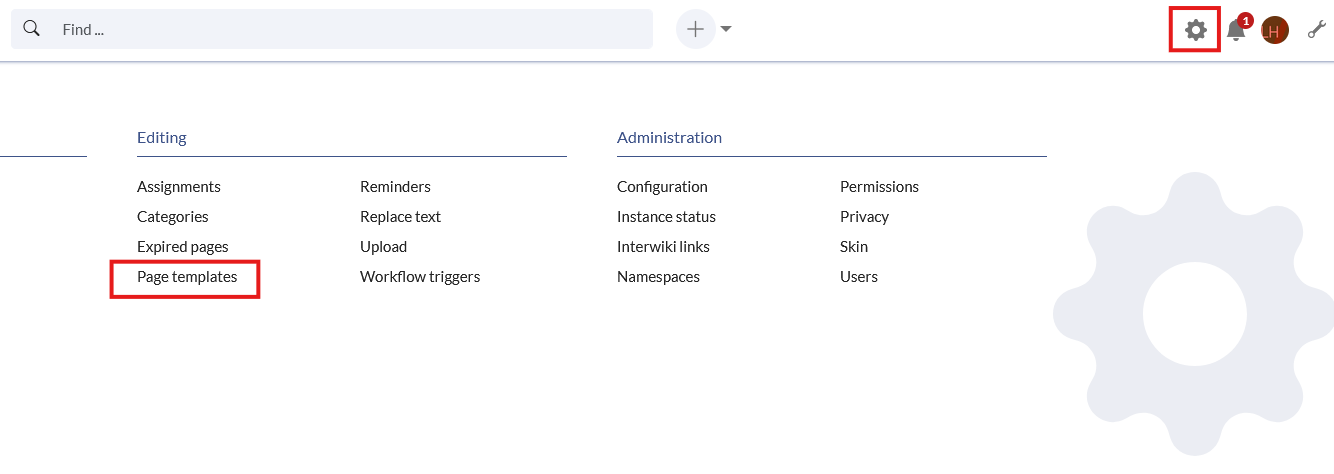The width and height of the screenshot is (1334, 474).
Task: Type in the Find search field
Action: (x=350, y=29)
